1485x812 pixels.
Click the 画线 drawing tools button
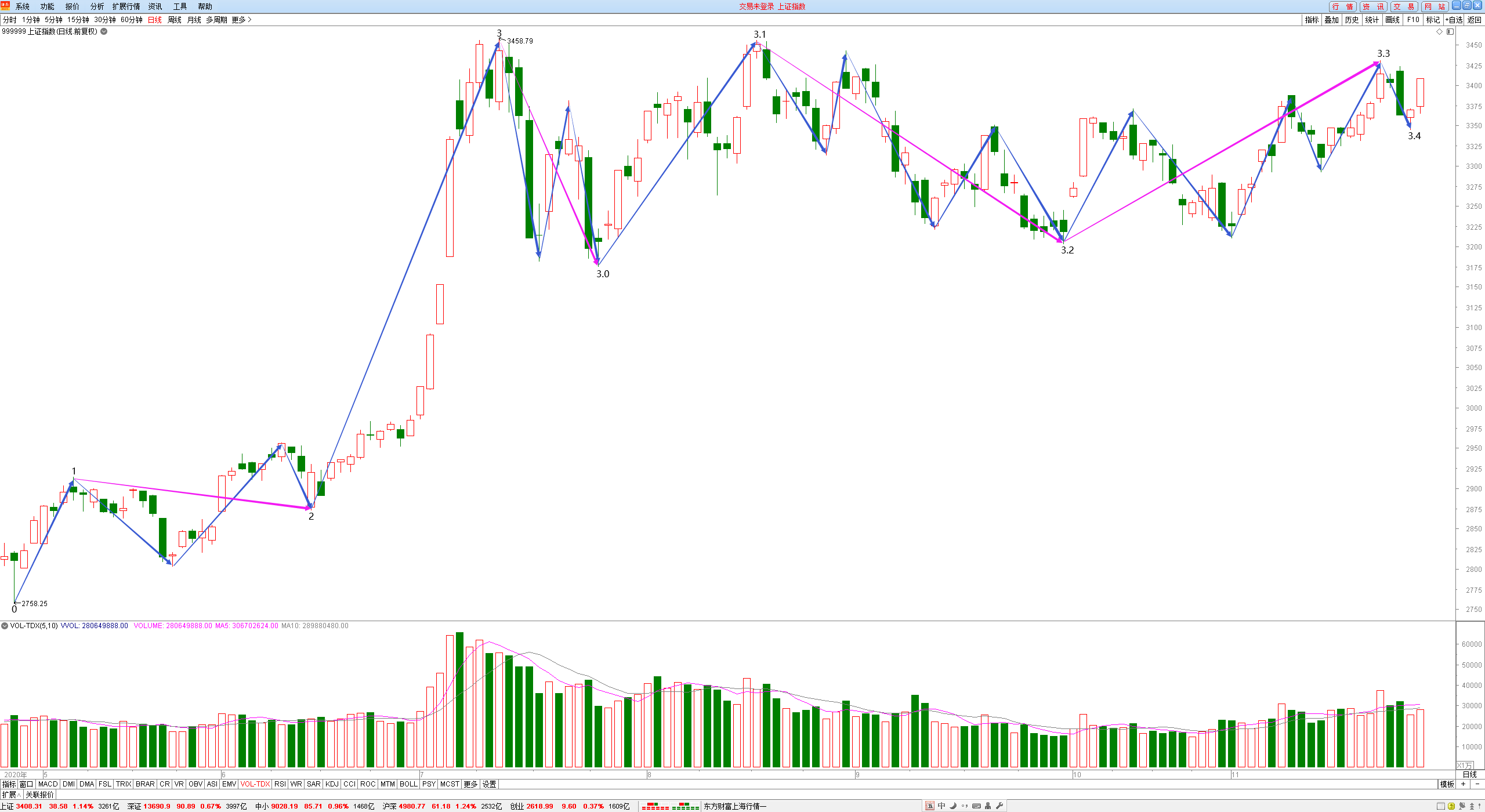point(1393,20)
